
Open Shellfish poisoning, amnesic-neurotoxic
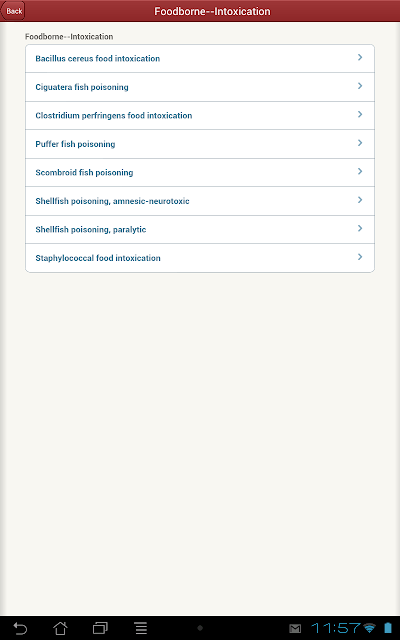200,201
